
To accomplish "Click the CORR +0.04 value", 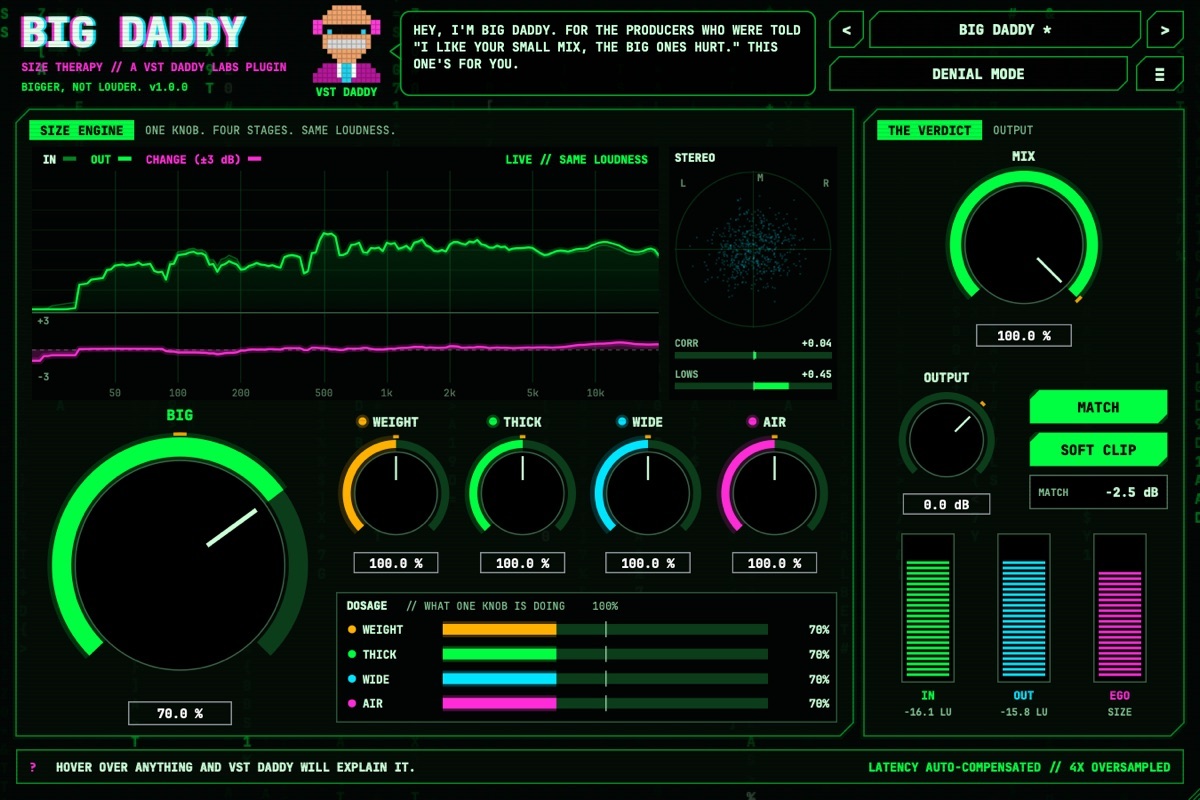I will pos(816,343).
